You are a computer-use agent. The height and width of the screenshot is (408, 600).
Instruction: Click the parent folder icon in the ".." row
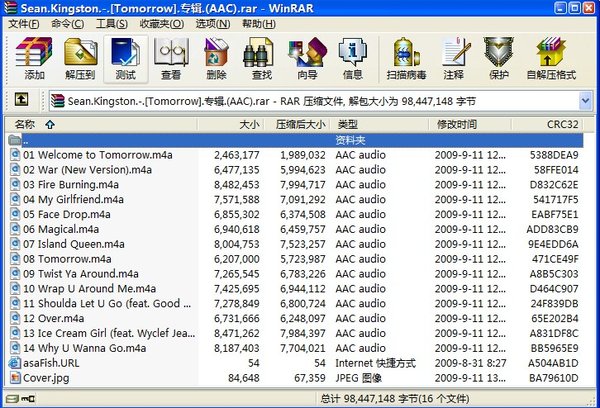(15, 140)
